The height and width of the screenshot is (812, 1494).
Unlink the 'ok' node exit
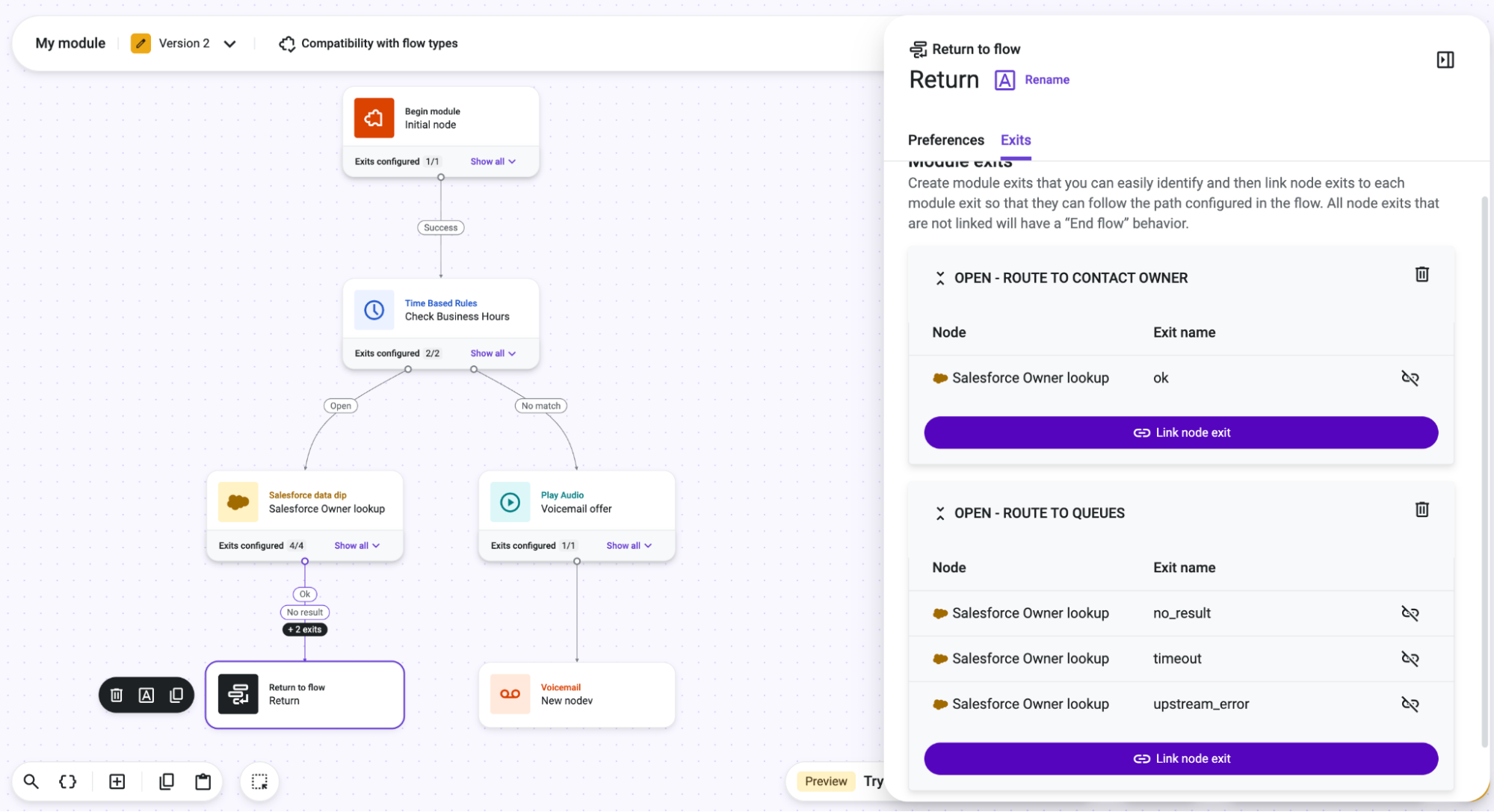(x=1410, y=378)
